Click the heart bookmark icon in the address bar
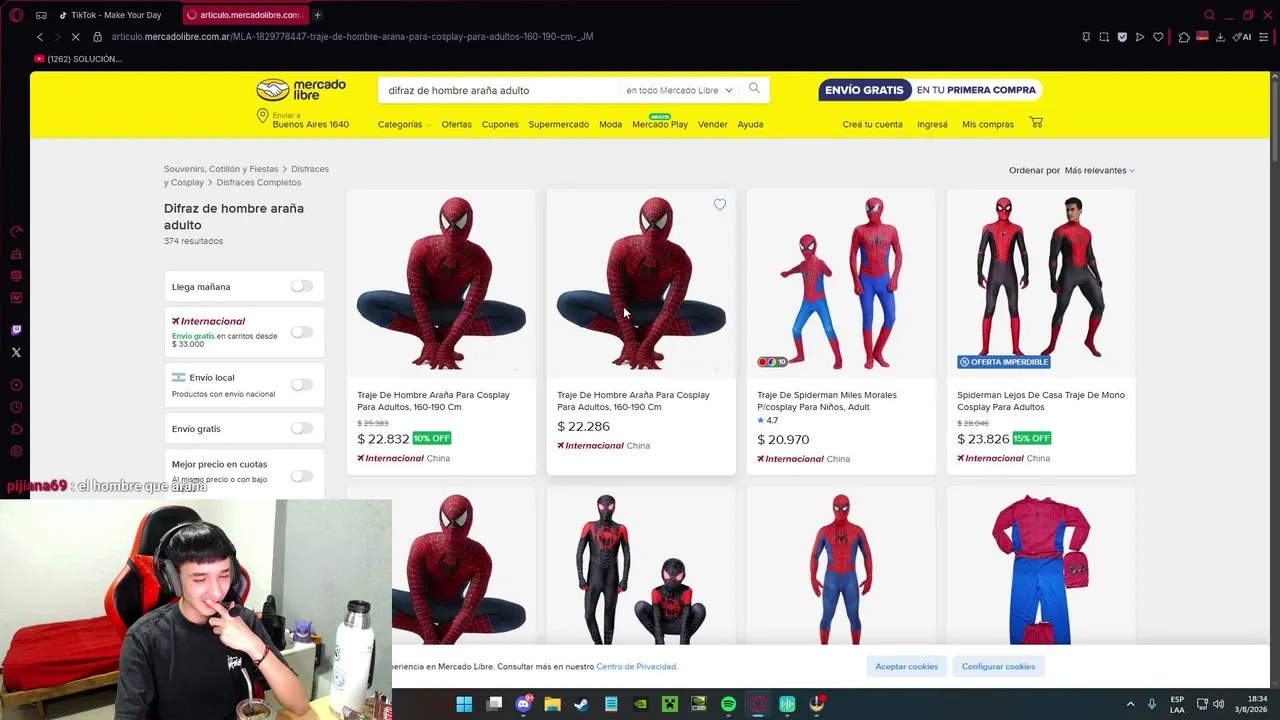This screenshot has height=720, width=1280. pos(1158,37)
